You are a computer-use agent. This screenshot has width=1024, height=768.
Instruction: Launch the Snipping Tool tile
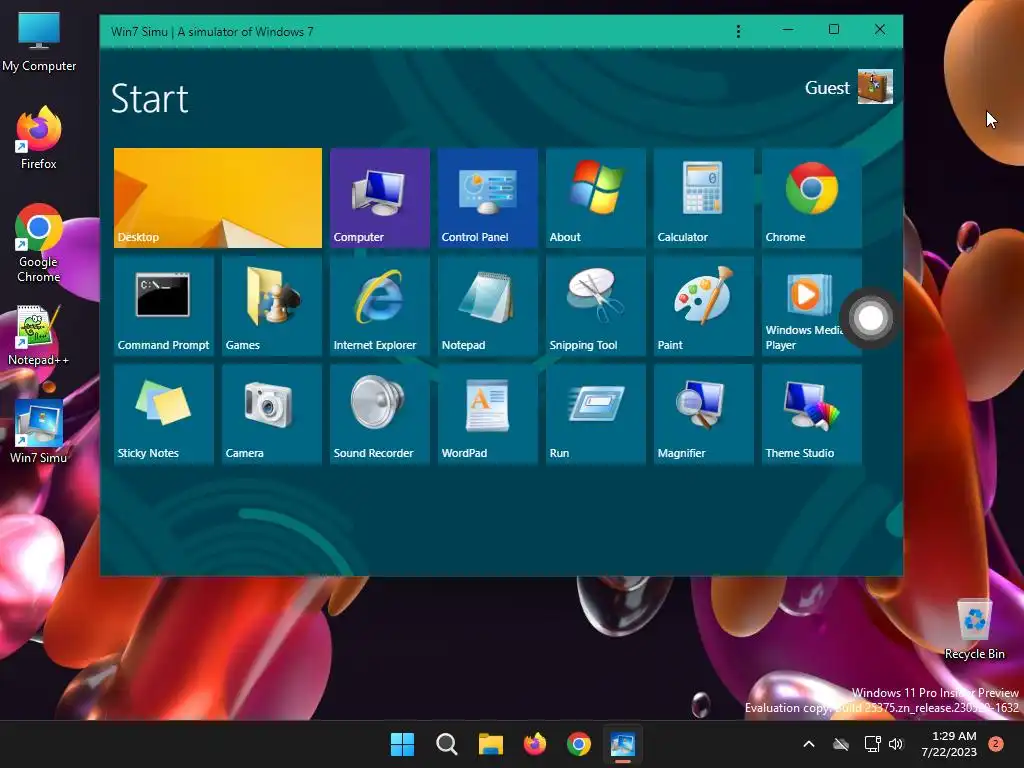pos(596,306)
